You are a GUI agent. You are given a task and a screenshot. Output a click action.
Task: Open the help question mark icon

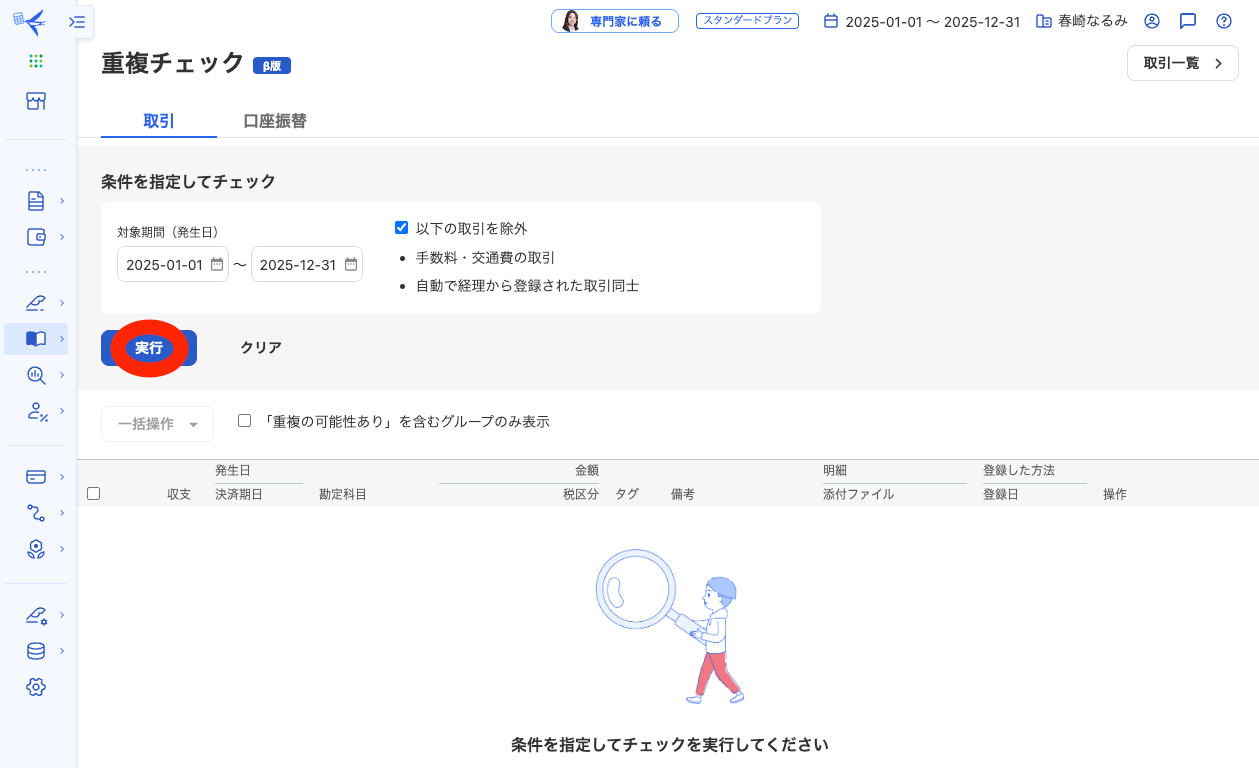1223,20
